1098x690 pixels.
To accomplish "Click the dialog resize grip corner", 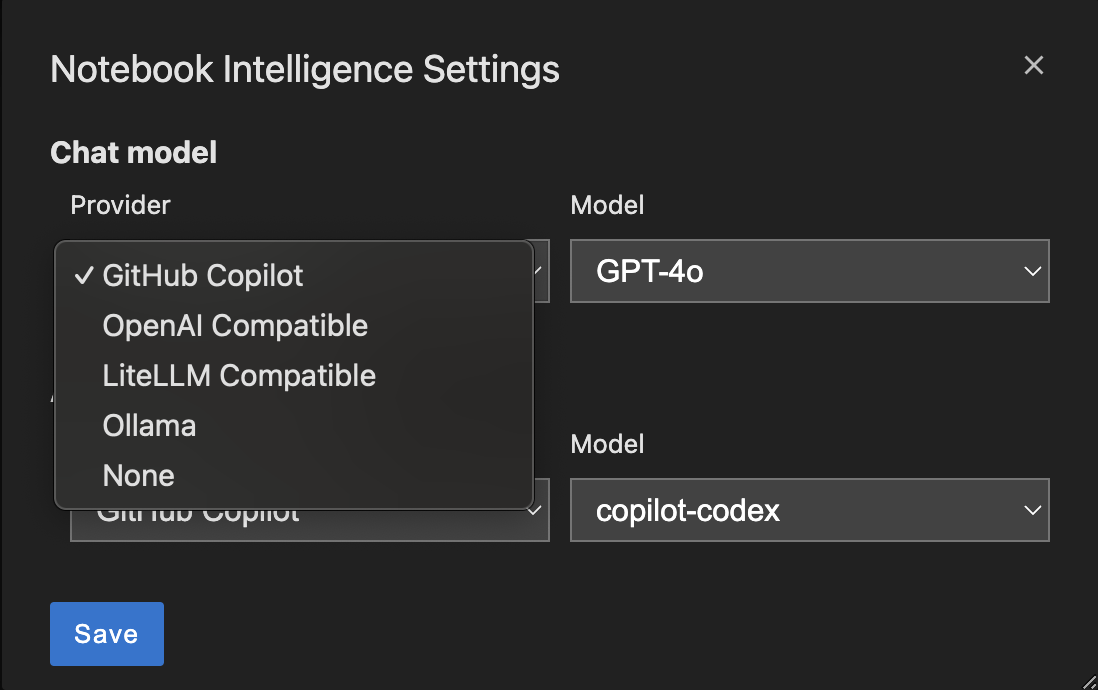I will (1088, 680).
